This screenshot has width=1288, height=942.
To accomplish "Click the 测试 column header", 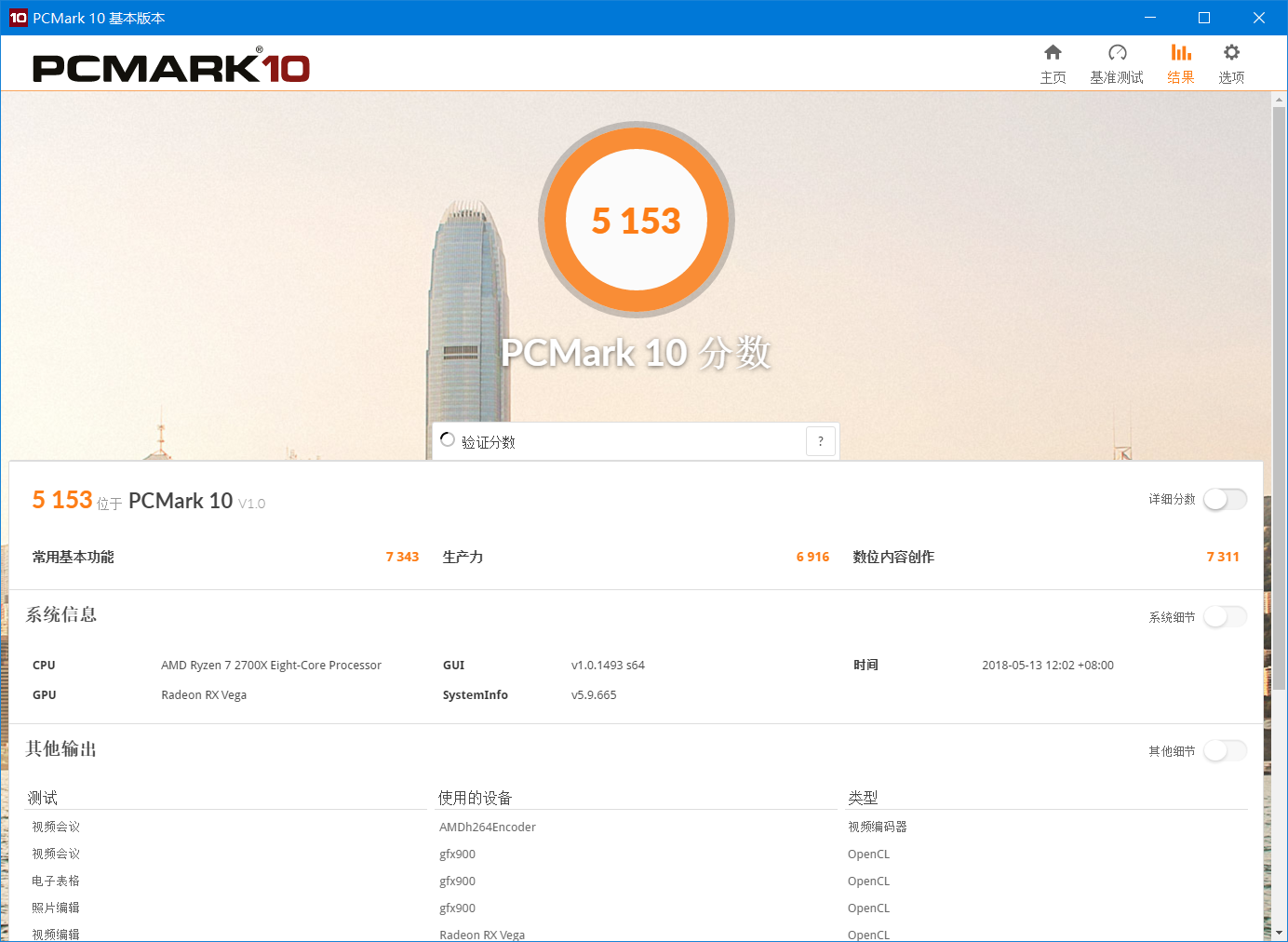I will (43, 798).
